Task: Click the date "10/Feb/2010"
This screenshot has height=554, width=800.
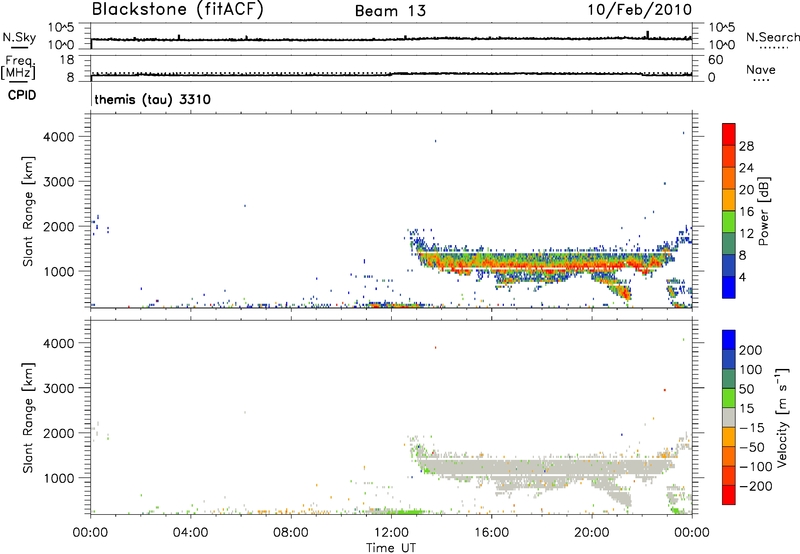Action: pyautogui.click(x=640, y=10)
